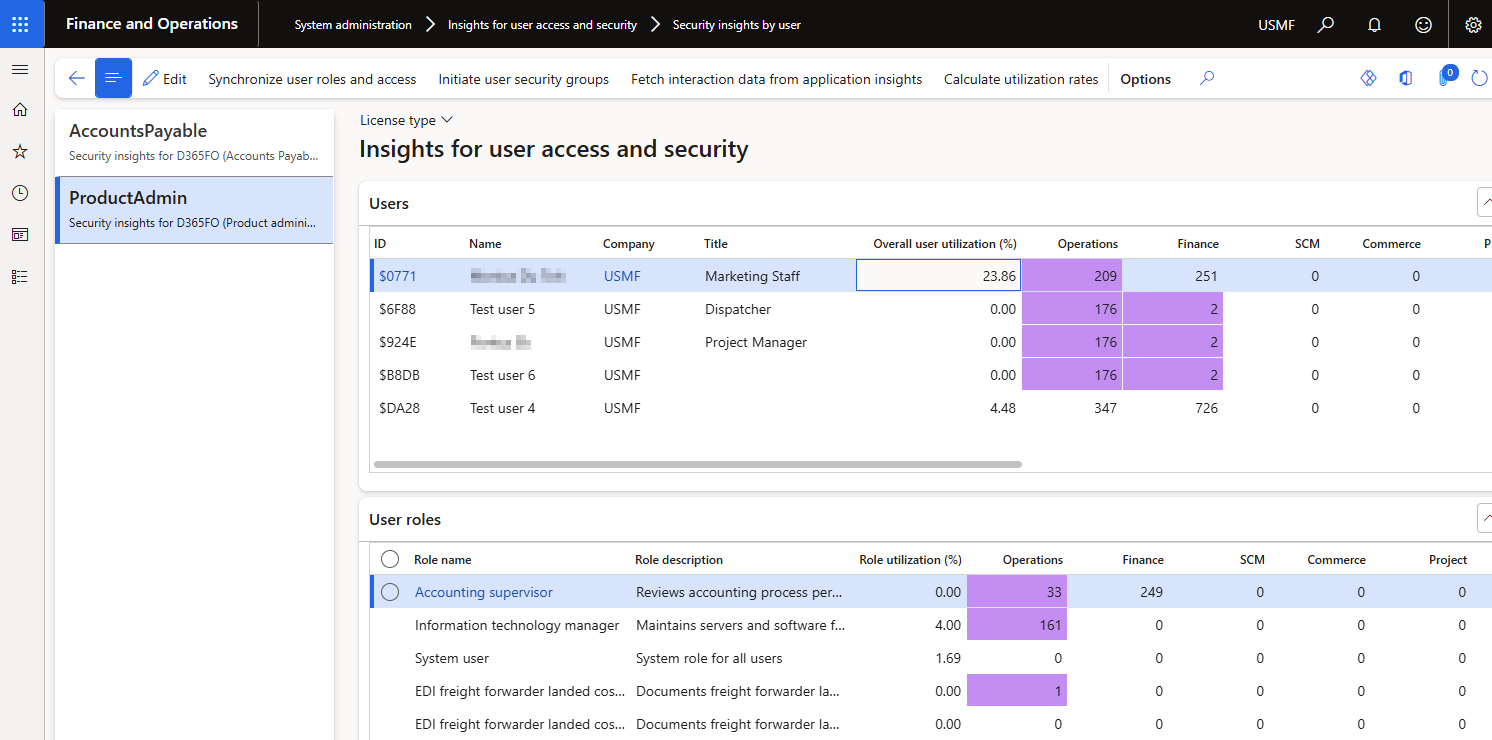Toggle the list pane view button
1492x740 pixels.
click(x=113, y=79)
